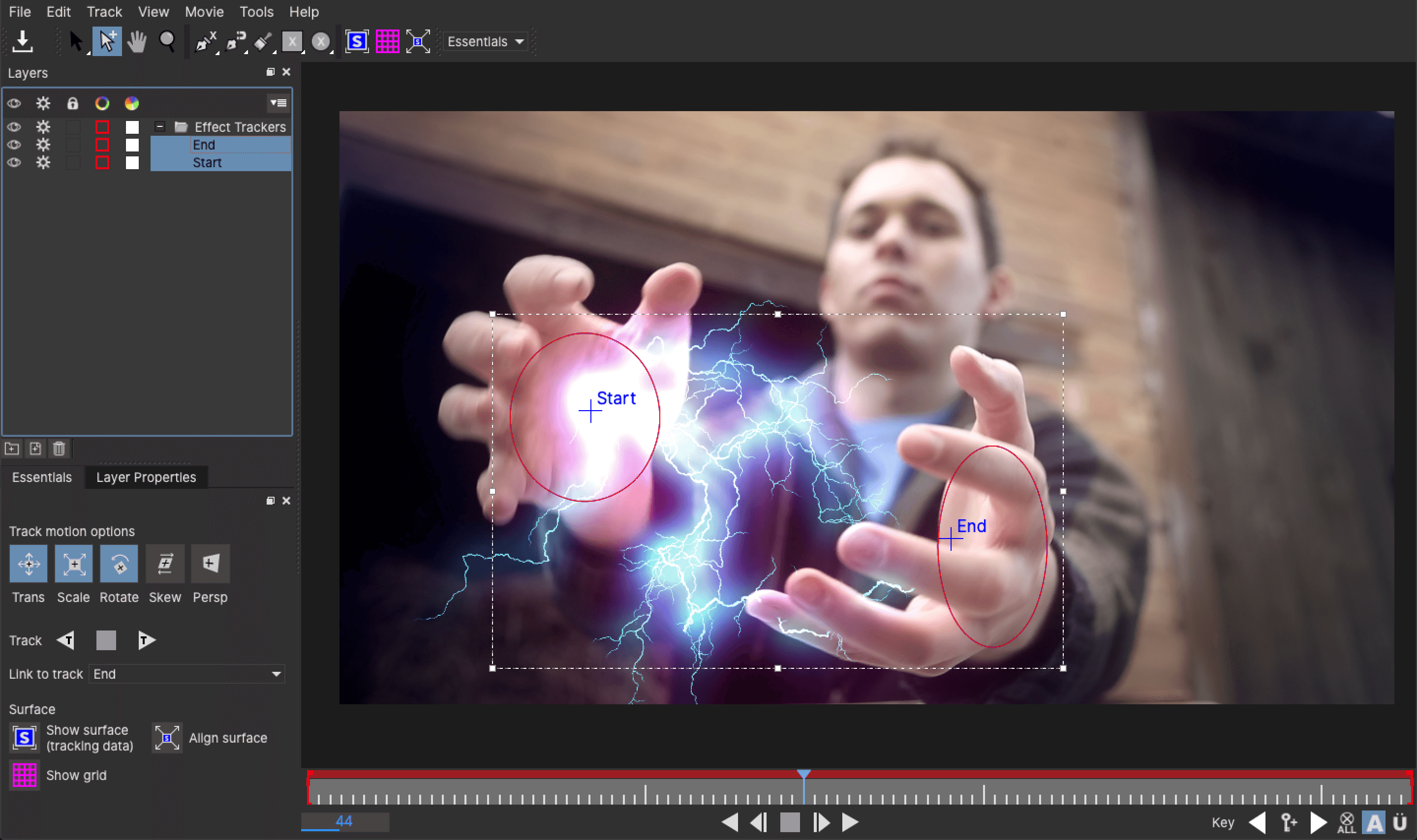Click the forward track direction button
This screenshot has height=840, width=1417.
pyautogui.click(x=145, y=640)
